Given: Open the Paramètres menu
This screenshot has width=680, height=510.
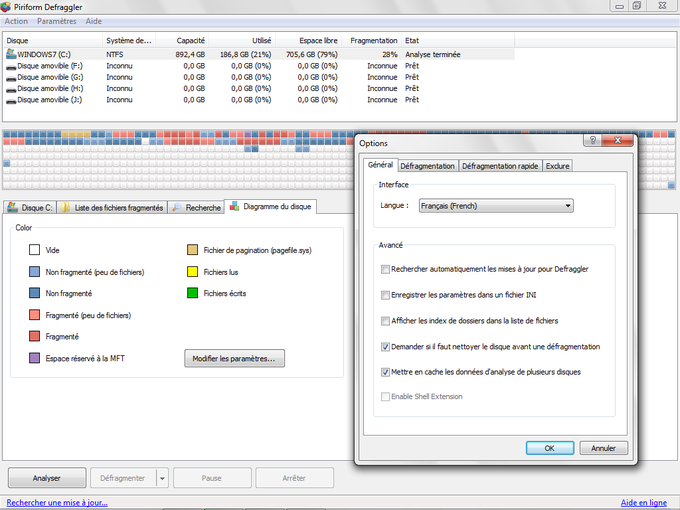Looking at the screenshot, I should 56,21.
